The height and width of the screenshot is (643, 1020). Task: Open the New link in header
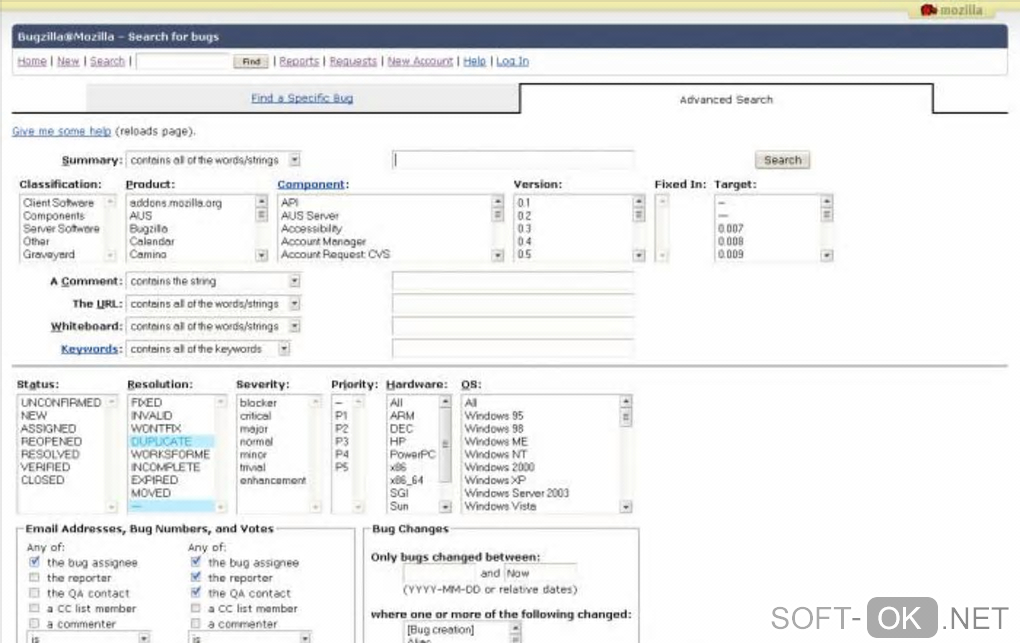pos(68,61)
